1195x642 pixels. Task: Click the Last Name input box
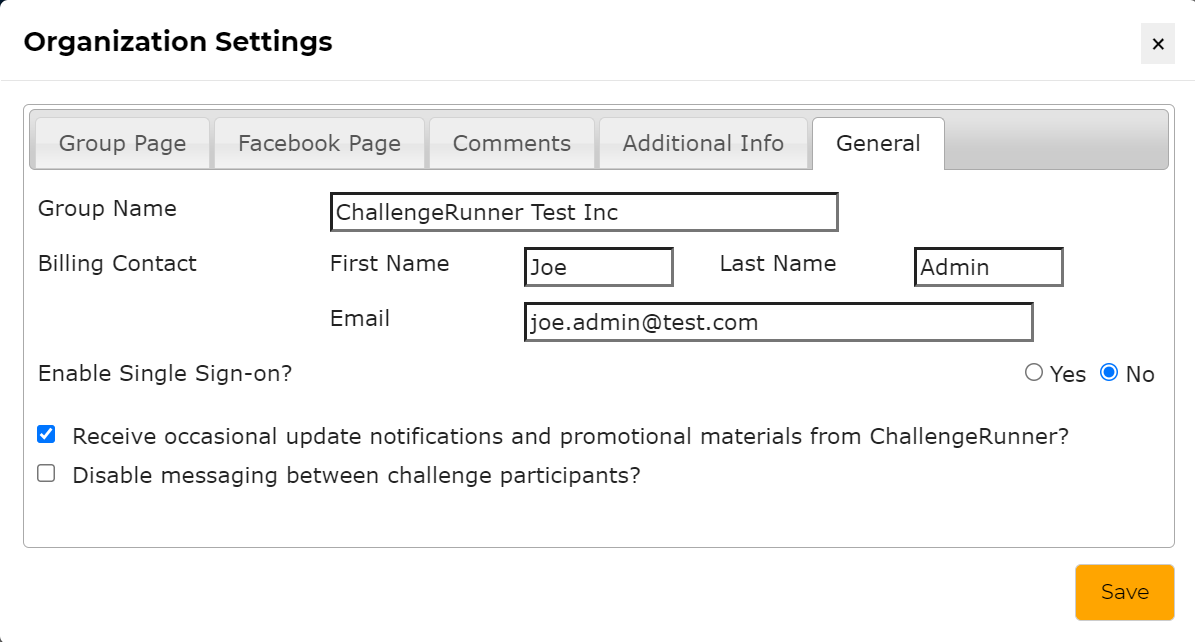(987, 267)
